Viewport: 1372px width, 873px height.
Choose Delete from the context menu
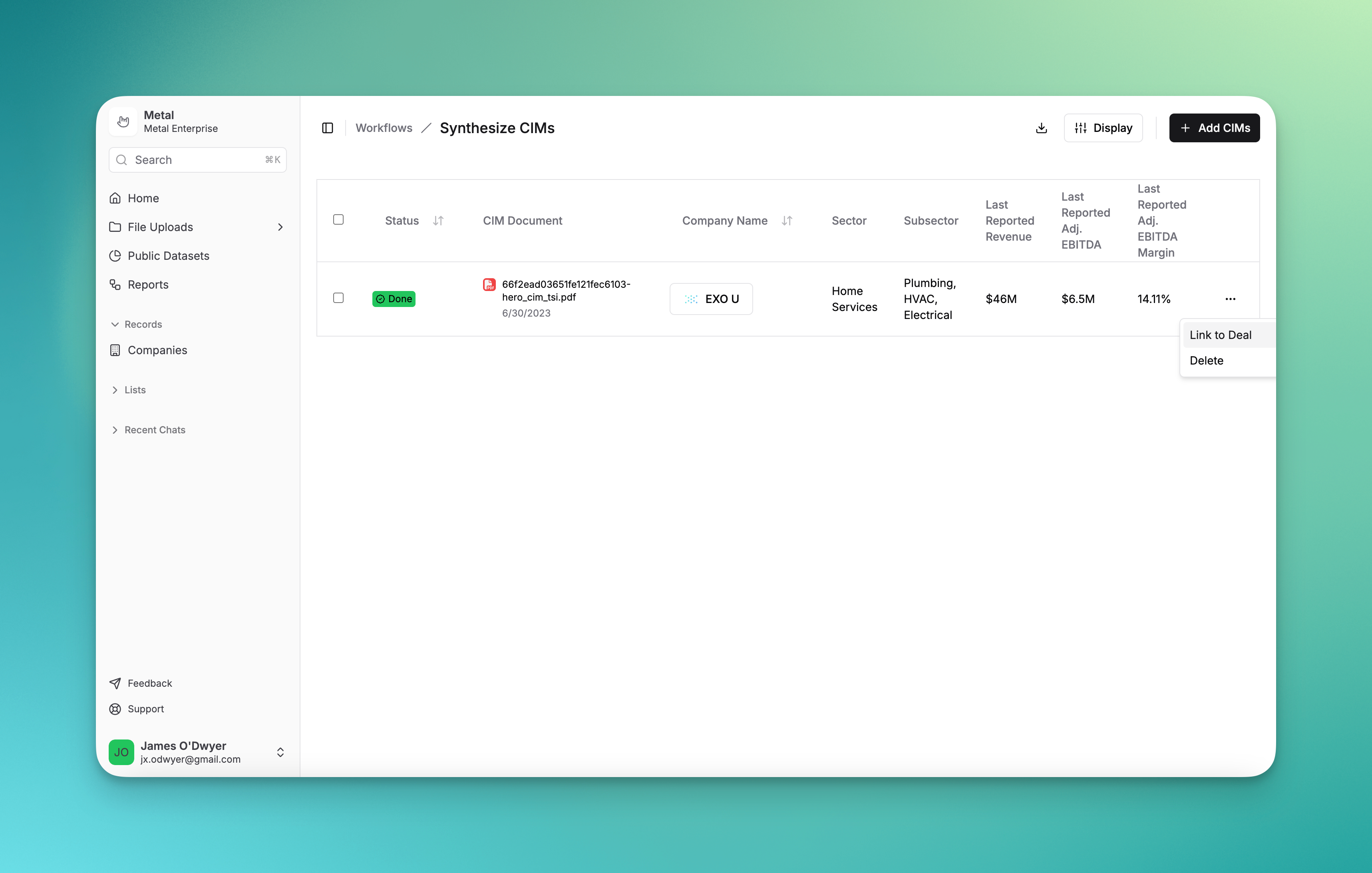click(x=1206, y=361)
